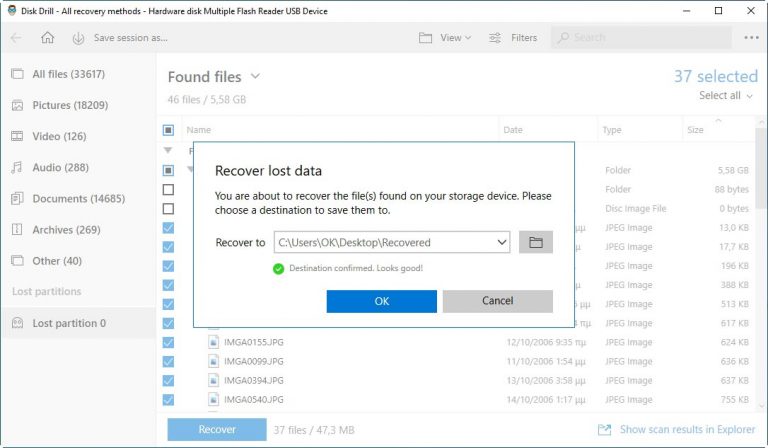Open Show scan results in Explorer
This screenshot has width=768, height=448.
coord(687,429)
